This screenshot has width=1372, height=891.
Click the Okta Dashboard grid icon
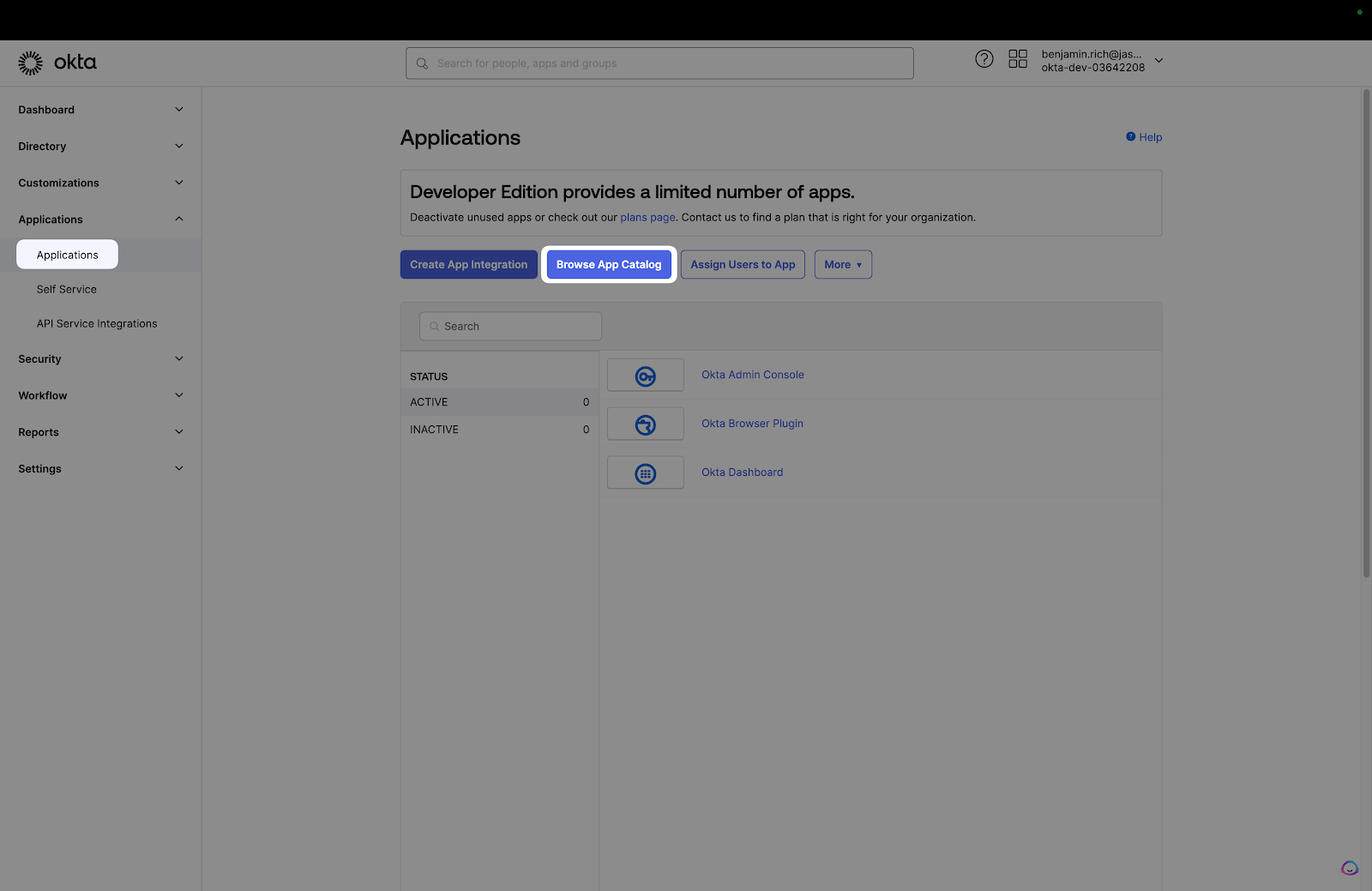(645, 473)
